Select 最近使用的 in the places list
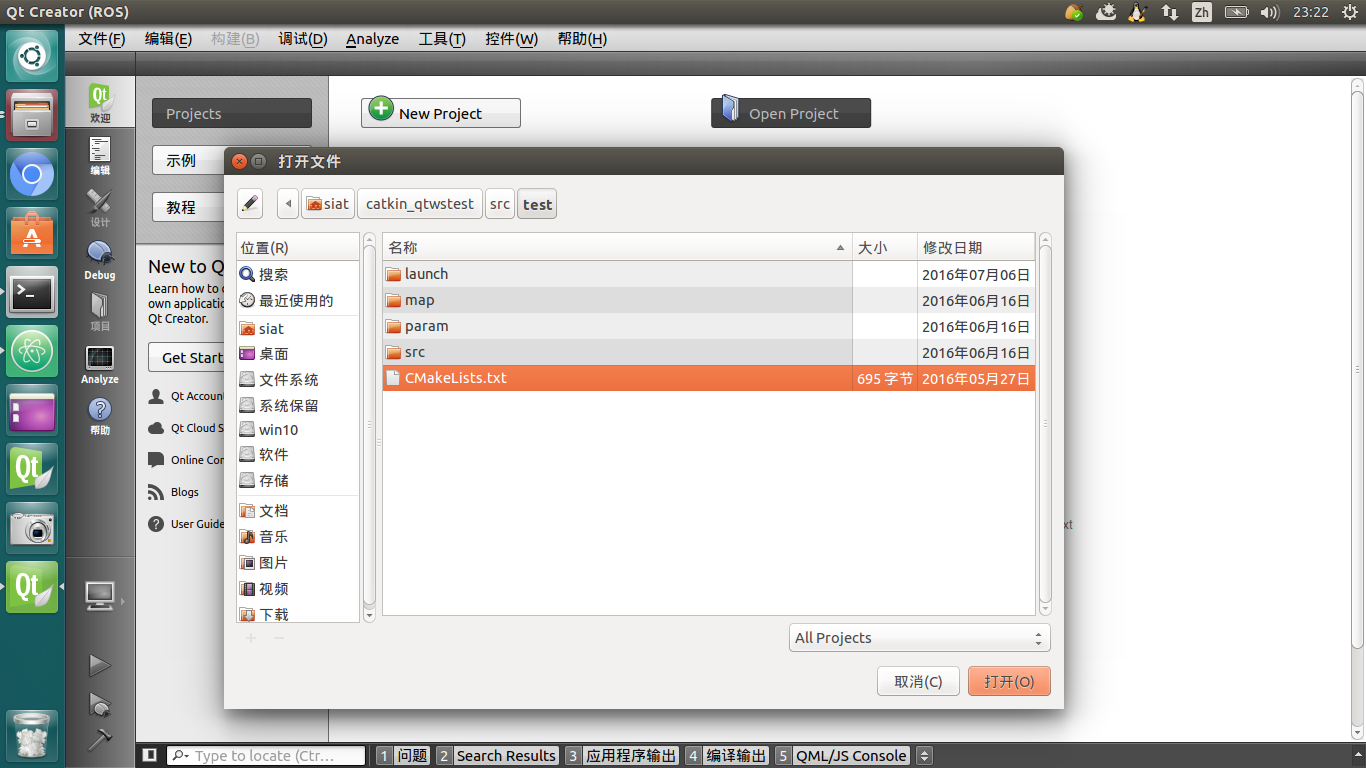Screen dimensions: 1366x768 [x=298, y=300]
